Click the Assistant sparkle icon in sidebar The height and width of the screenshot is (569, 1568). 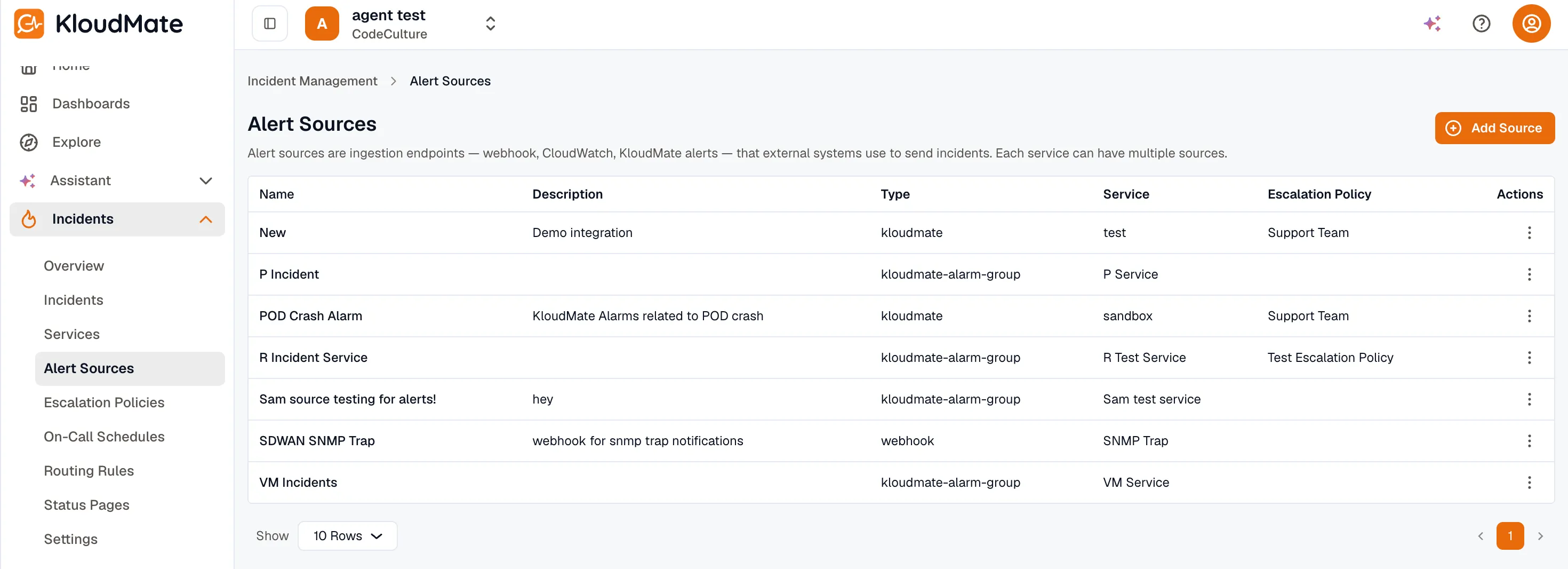[x=27, y=181]
